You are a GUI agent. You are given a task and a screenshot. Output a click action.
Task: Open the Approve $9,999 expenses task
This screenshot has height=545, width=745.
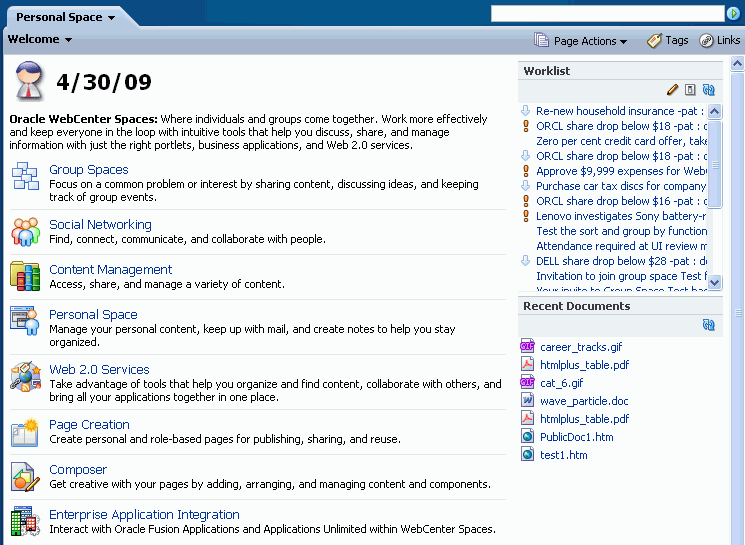(621, 171)
